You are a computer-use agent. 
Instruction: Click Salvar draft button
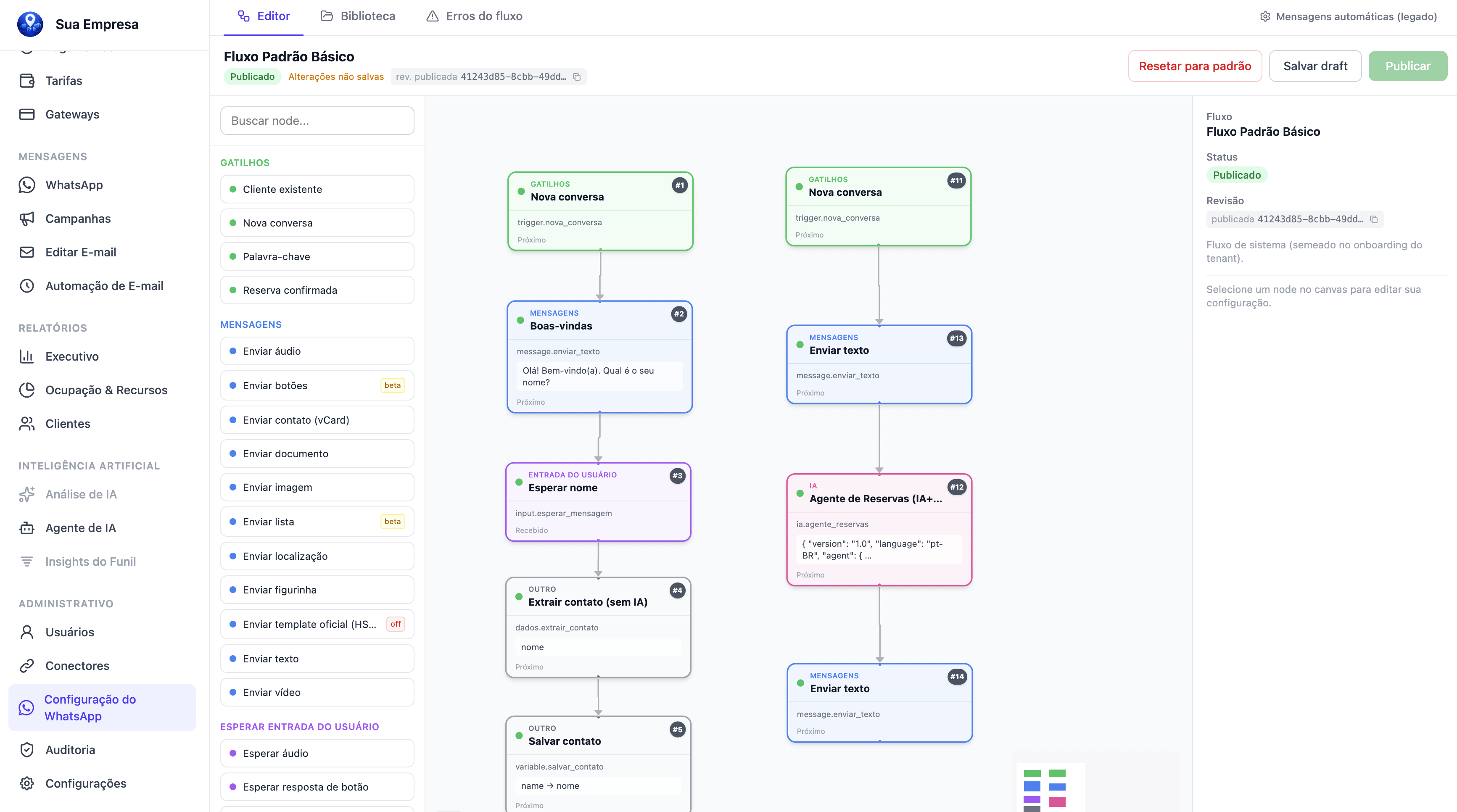1315,66
